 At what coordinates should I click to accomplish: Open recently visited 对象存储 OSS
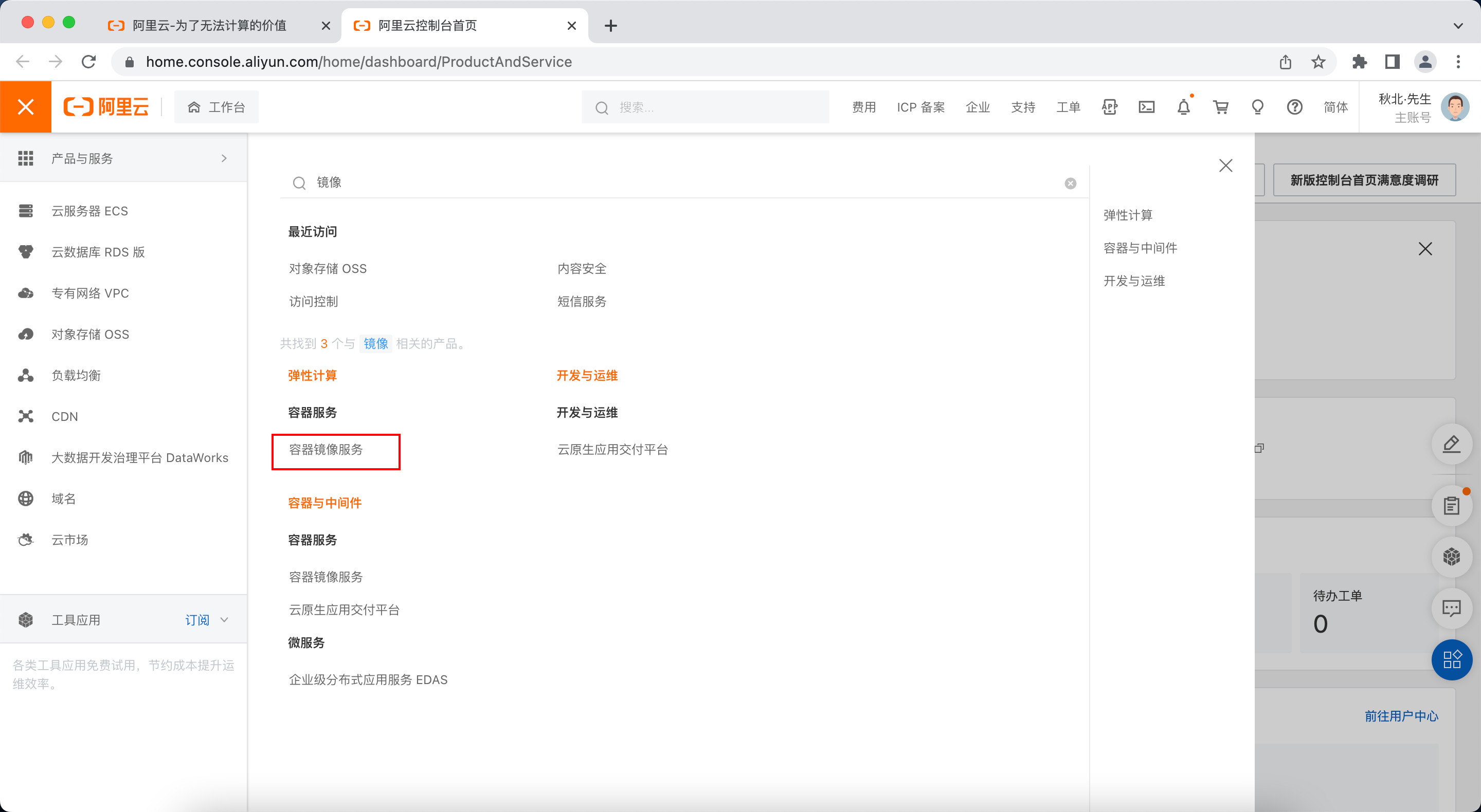(x=328, y=268)
